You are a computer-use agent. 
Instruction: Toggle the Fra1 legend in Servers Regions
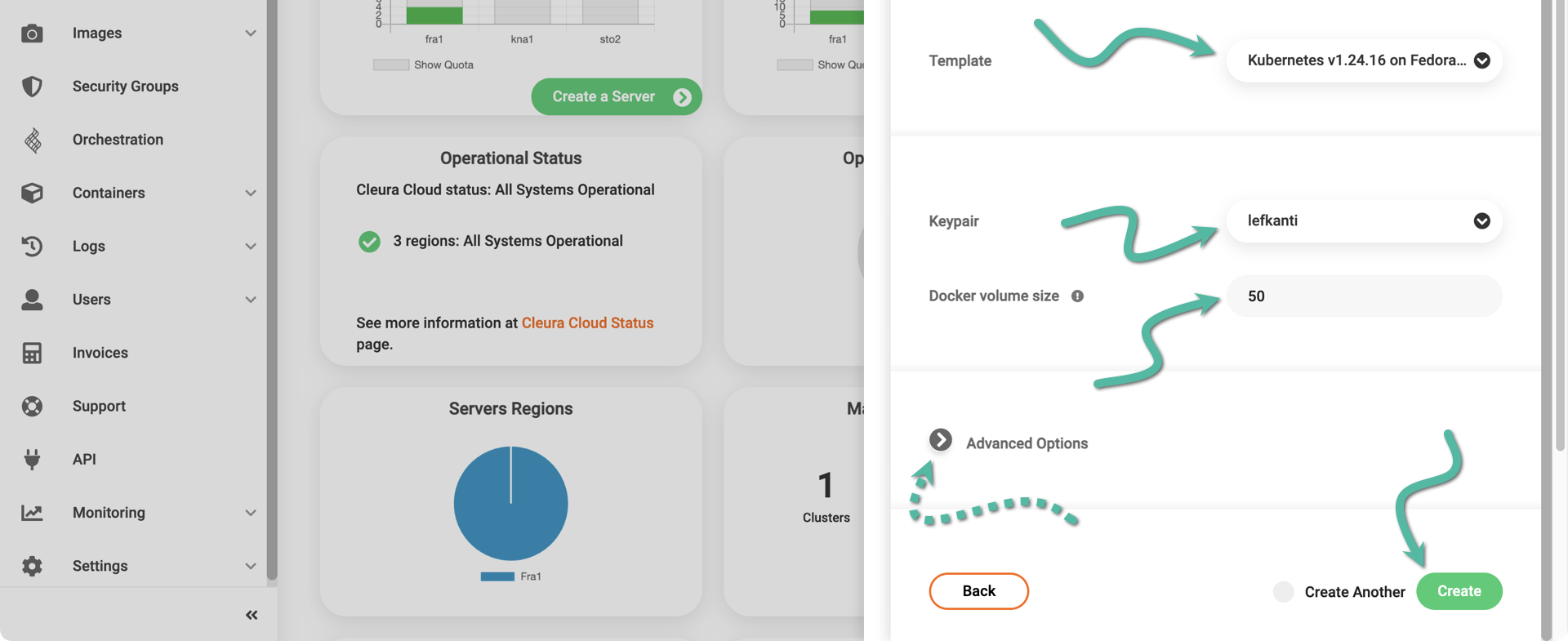(x=497, y=576)
